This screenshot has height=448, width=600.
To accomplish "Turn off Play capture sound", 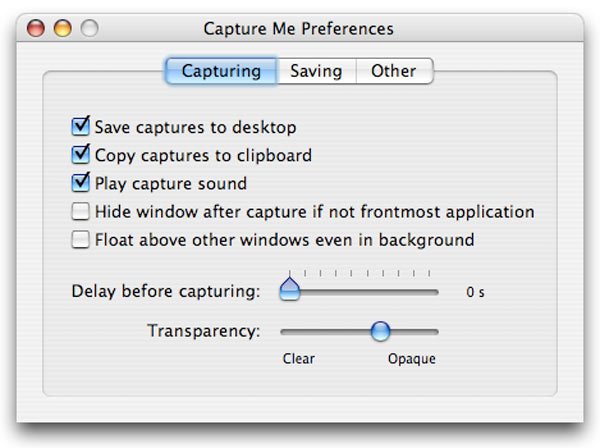I will (81, 183).
